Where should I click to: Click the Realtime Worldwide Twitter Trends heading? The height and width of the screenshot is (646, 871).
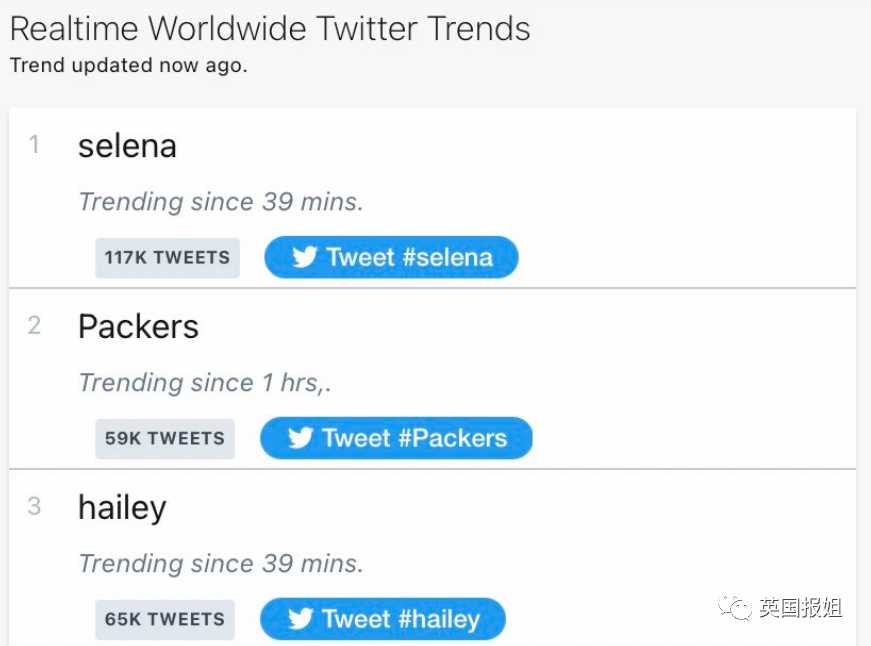270,28
